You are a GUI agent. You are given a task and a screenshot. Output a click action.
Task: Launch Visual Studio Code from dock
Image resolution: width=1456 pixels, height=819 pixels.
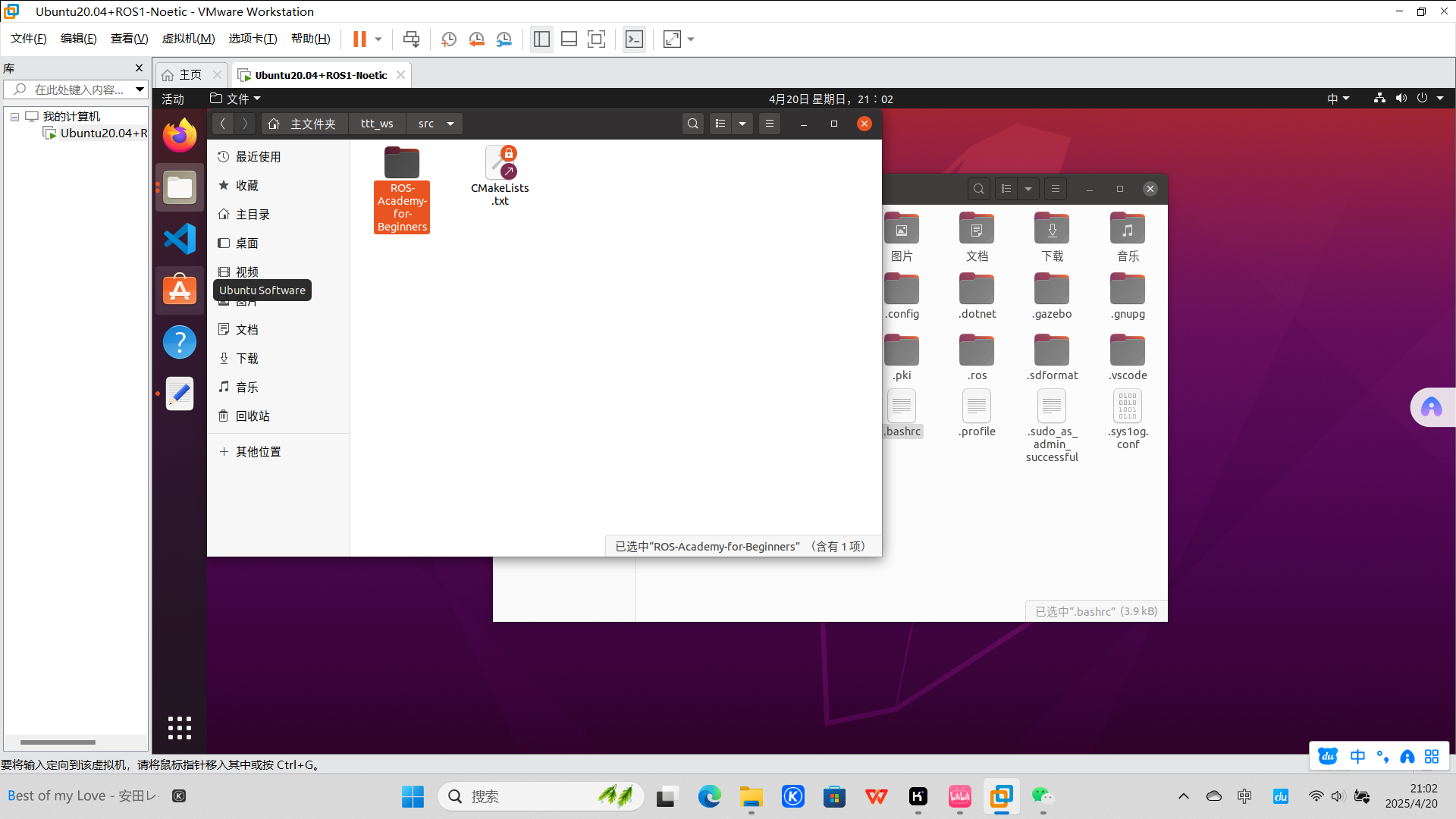coord(180,239)
